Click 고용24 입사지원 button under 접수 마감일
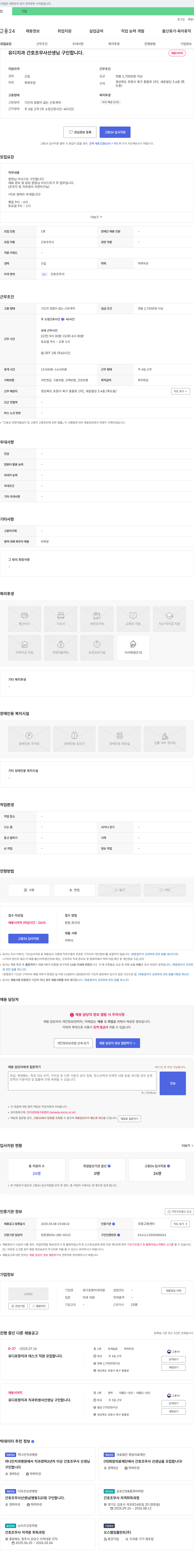The height and width of the screenshot is (1568, 194). [28, 939]
